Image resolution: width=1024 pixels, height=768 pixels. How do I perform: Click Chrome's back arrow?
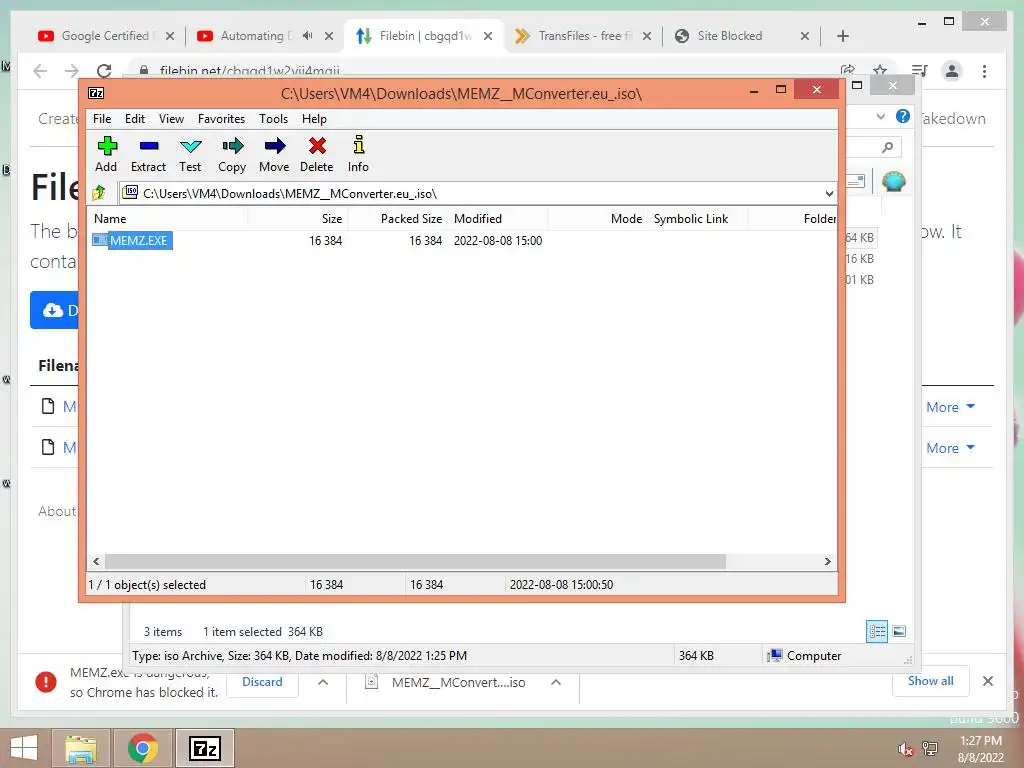point(40,71)
